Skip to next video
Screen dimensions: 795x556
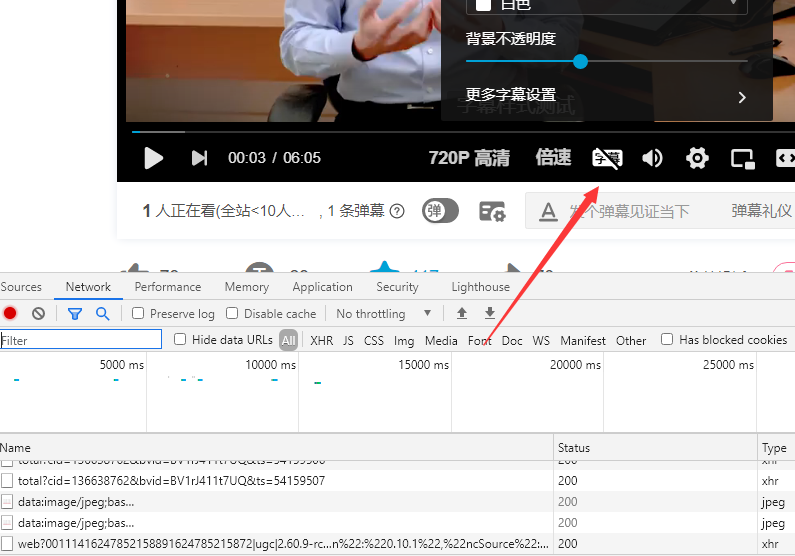click(199, 158)
